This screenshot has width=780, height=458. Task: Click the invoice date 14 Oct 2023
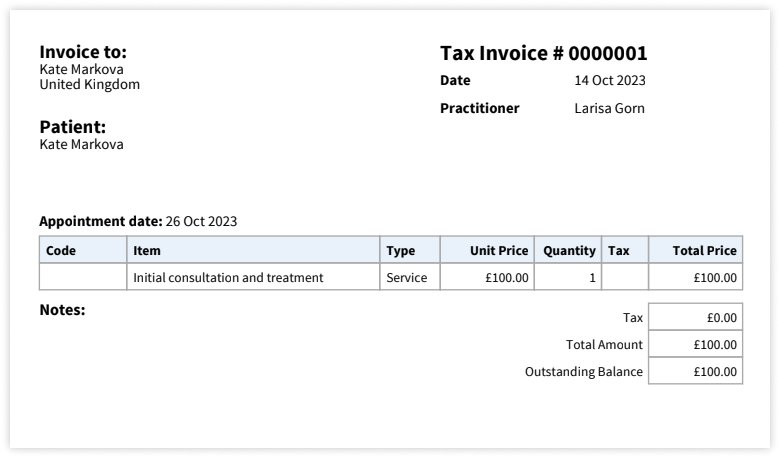pyautogui.click(x=610, y=80)
